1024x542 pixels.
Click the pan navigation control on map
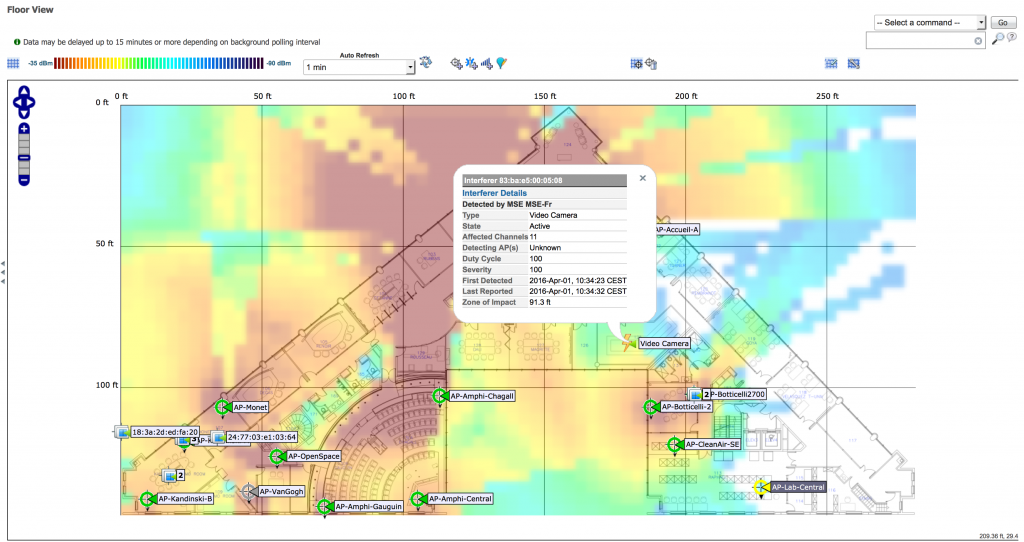[24, 100]
